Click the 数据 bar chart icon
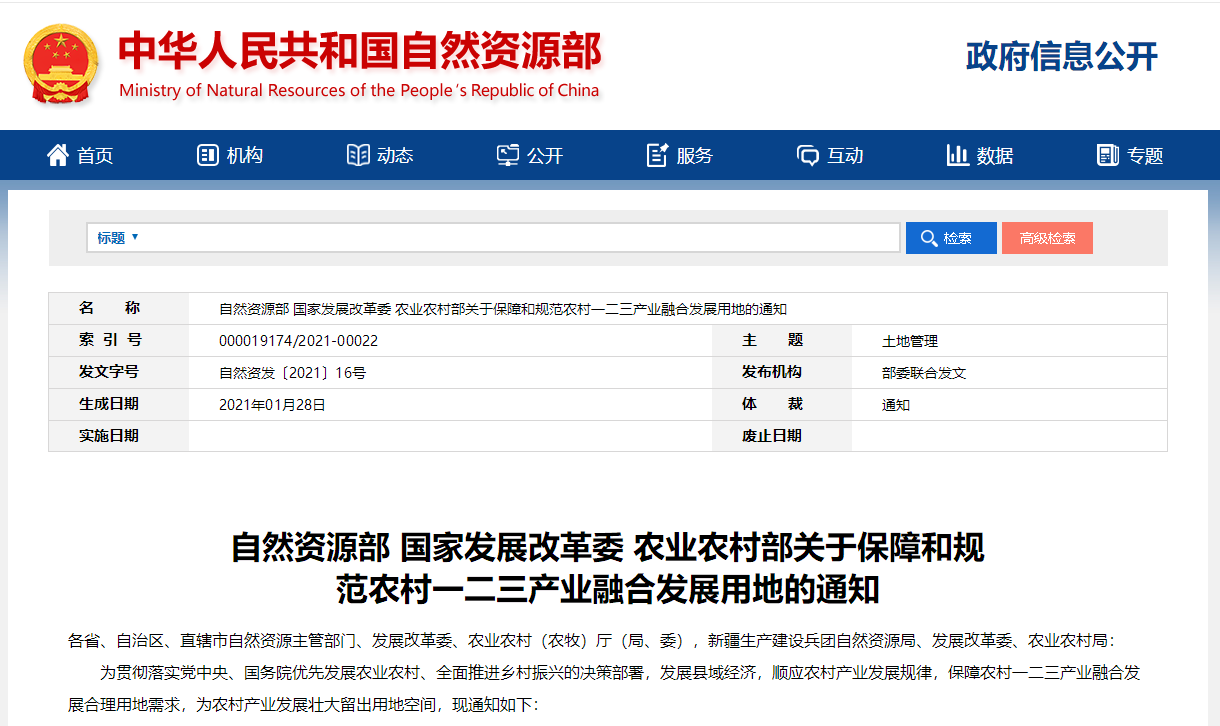The image size is (1220, 726). (958, 155)
